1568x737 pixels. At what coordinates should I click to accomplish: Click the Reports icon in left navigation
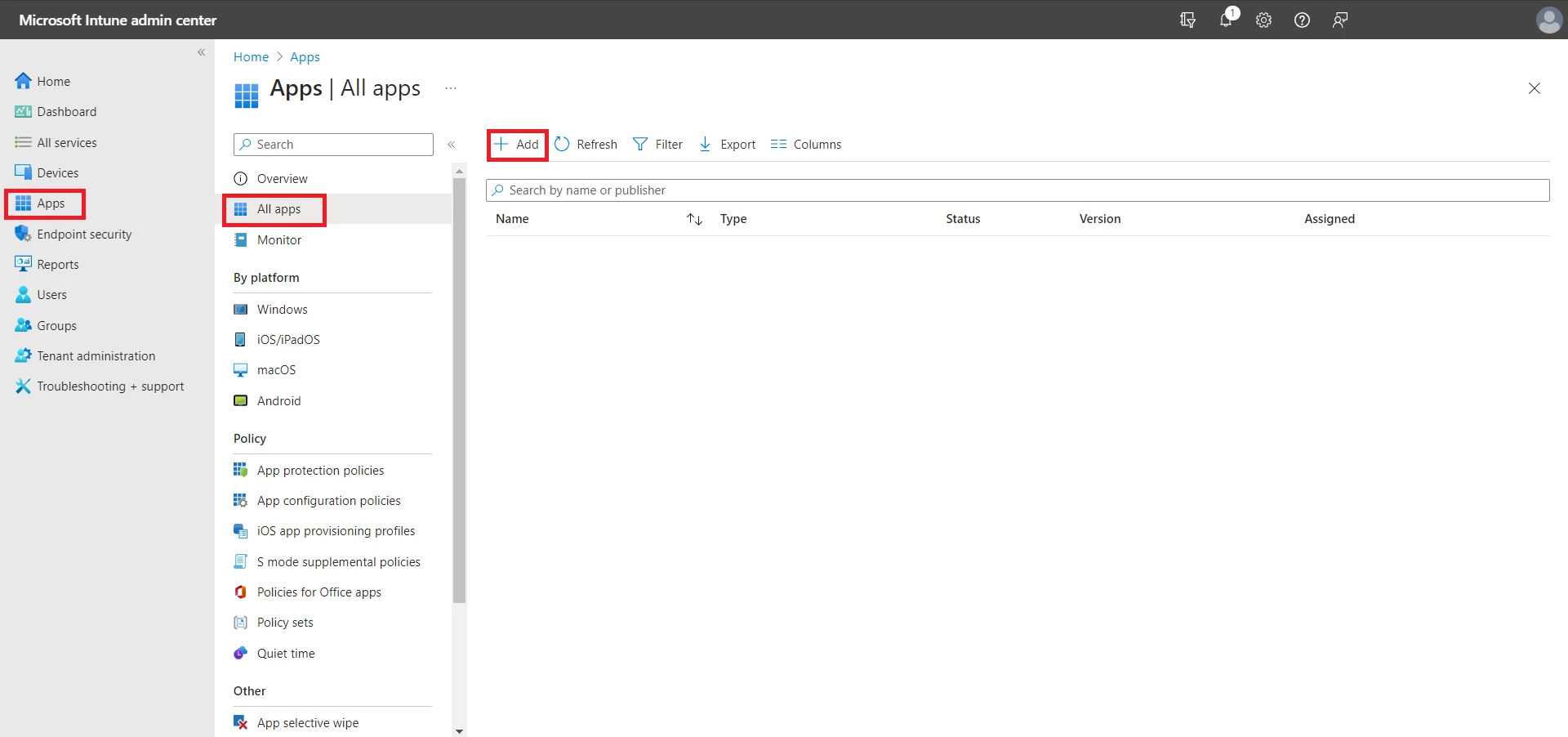[x=23, y=264]
